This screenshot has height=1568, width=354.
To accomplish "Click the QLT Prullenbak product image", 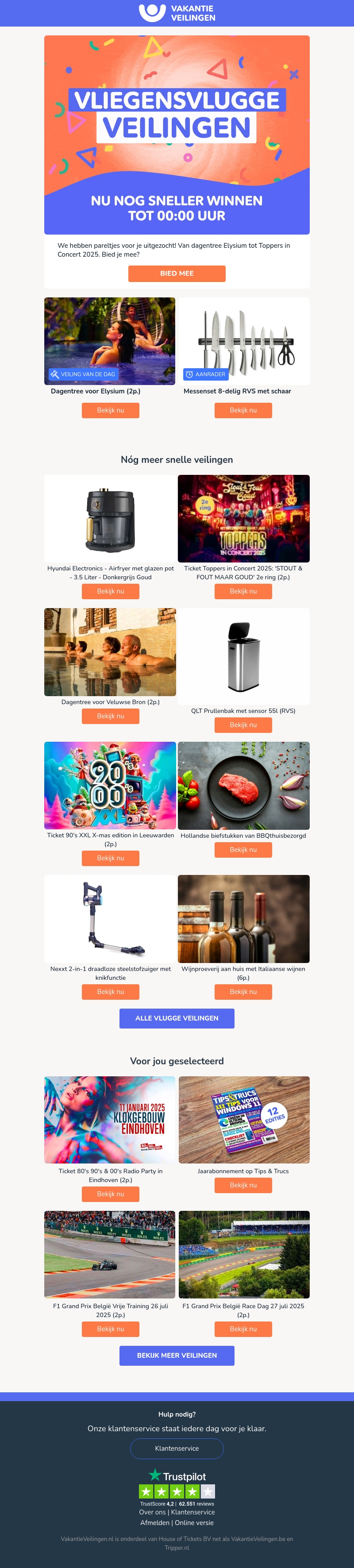I will [x=243, y=656].
